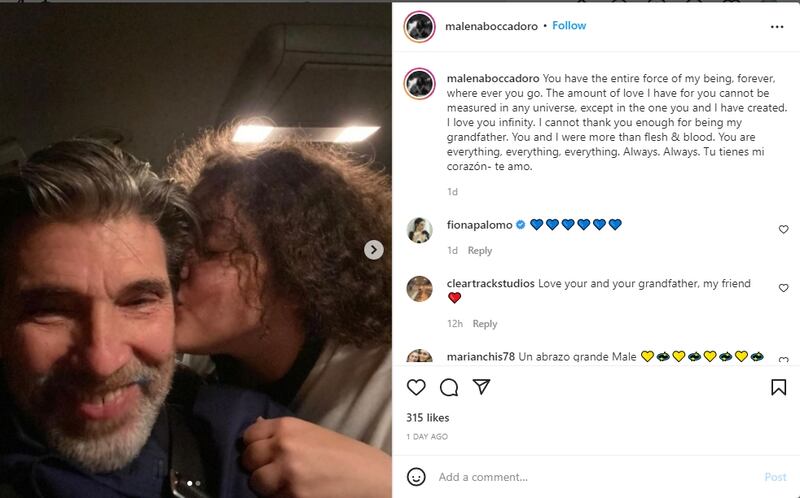Open malenaboccadoro profile from header username
Image resolution: width=800 pixels, height=498 pixels.
point(490,26)
